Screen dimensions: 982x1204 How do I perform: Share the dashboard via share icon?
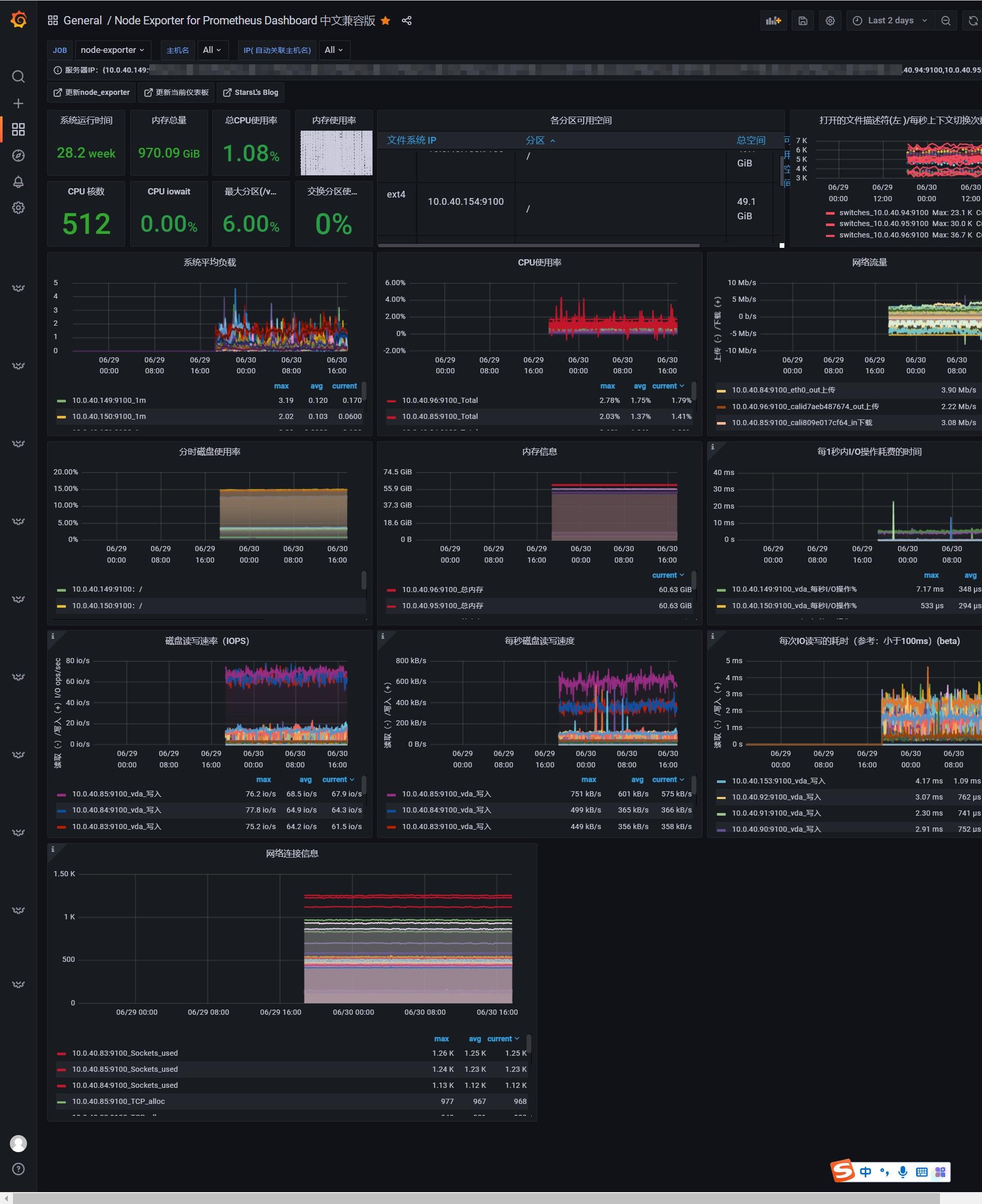tap(407, 21)
